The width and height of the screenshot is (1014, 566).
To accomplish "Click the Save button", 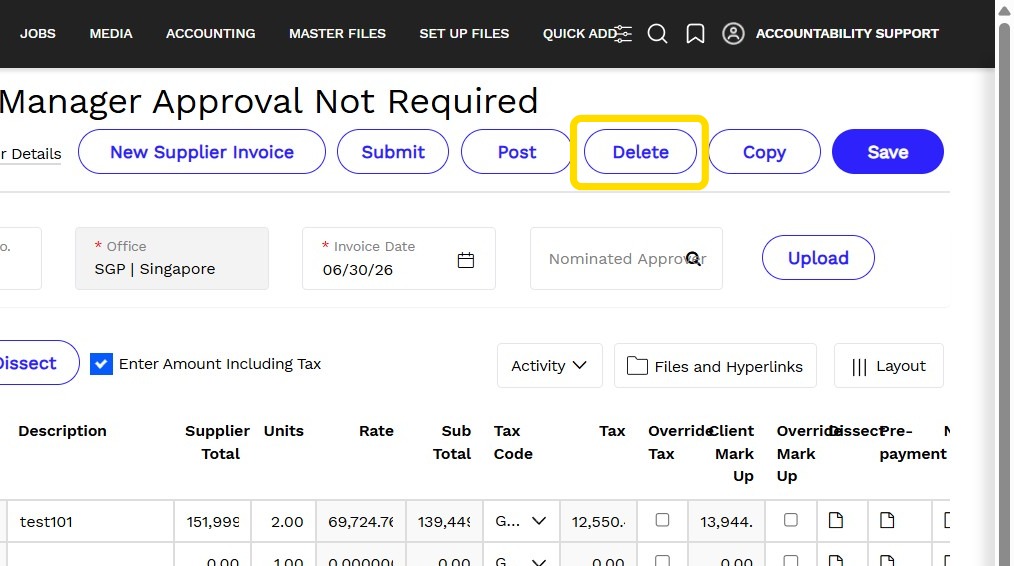I will pyautogui.click(x=887, y=151).
